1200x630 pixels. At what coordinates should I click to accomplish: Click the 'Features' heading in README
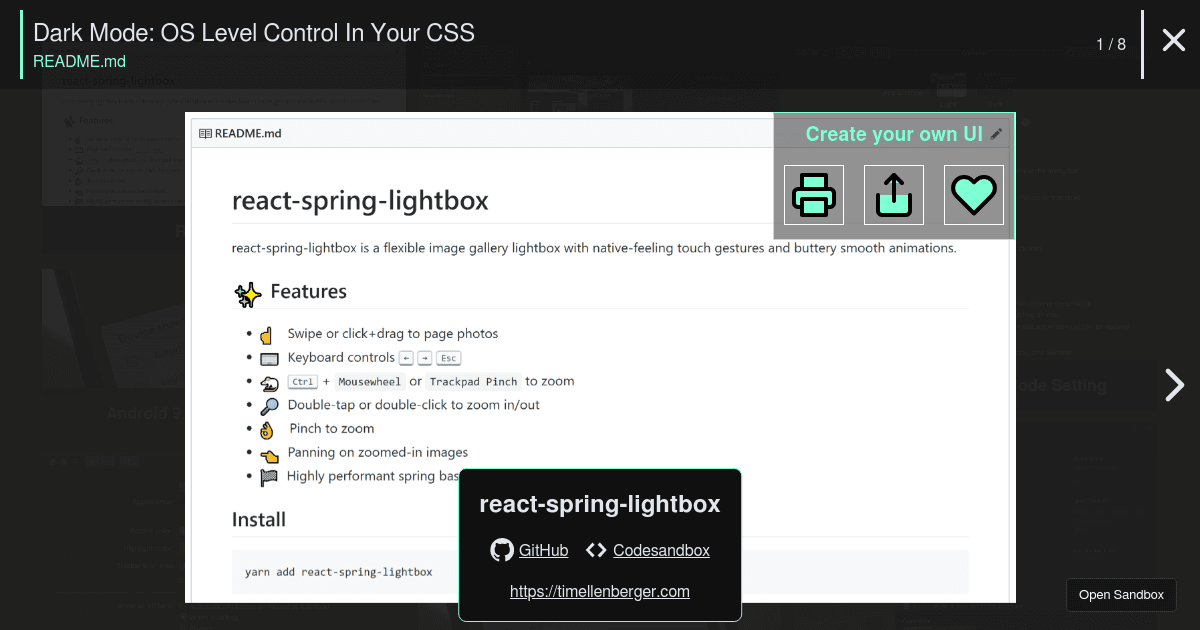tap(308, 292)
